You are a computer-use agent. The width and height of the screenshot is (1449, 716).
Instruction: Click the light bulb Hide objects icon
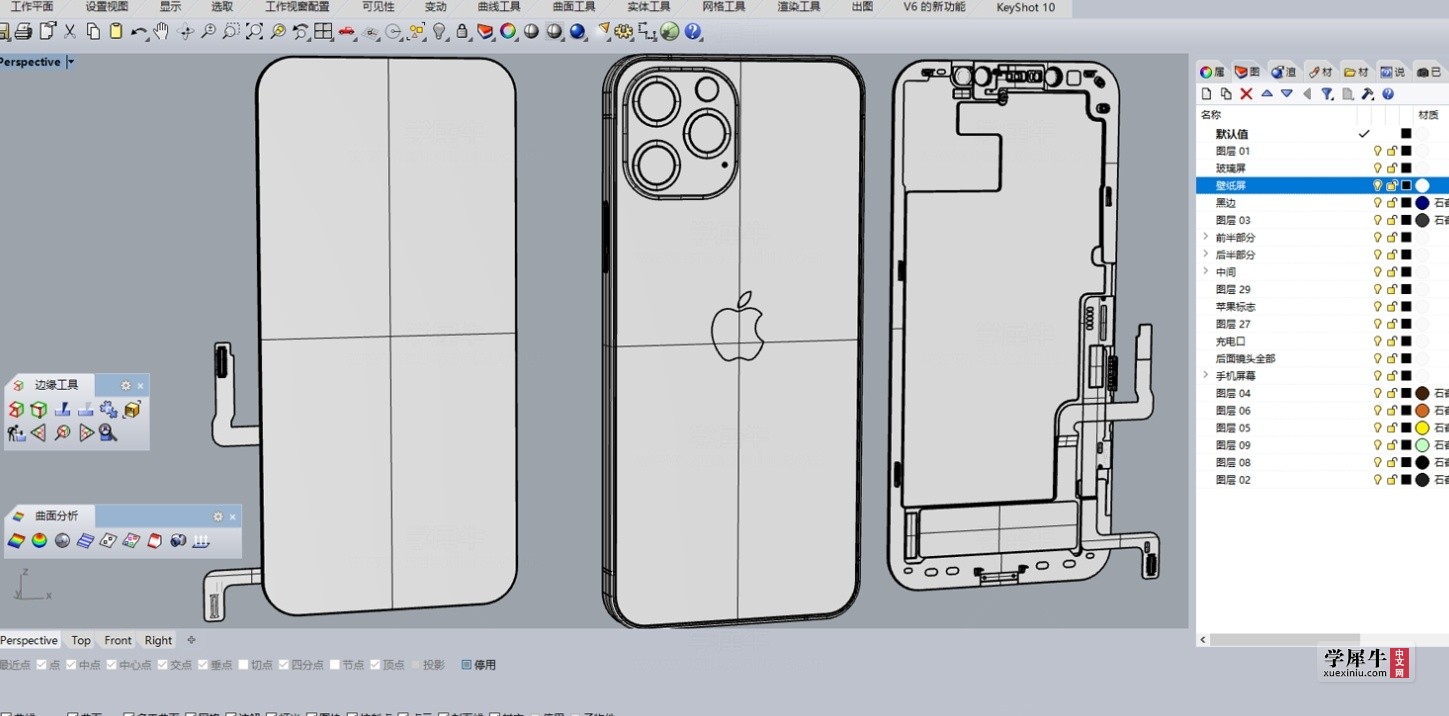[439, 32]
